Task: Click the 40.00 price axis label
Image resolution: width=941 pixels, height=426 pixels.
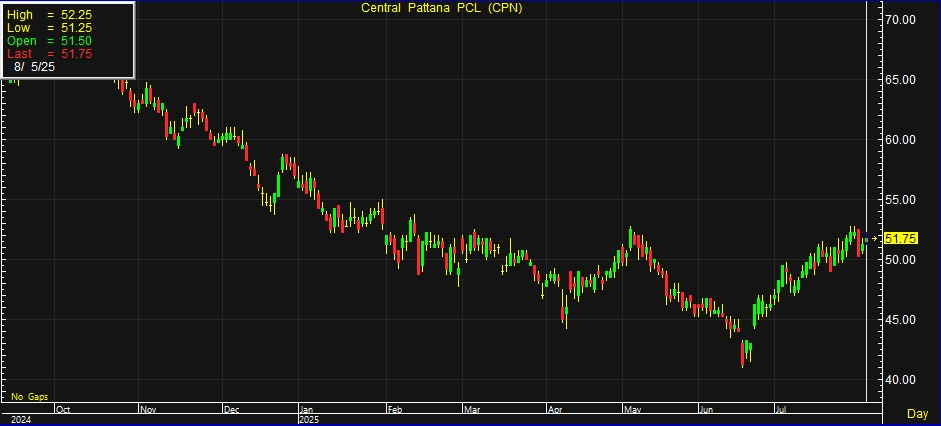Action: [x=901, y=380]
